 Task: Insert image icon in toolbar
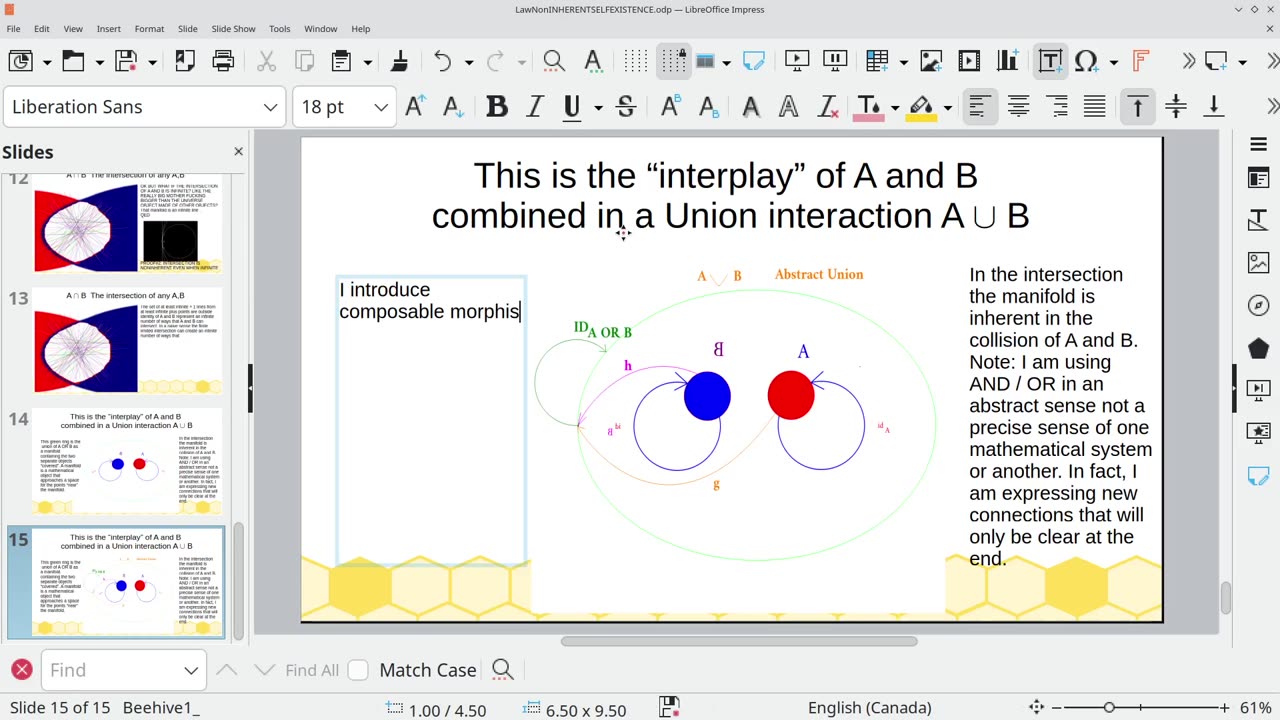[931, 61]
